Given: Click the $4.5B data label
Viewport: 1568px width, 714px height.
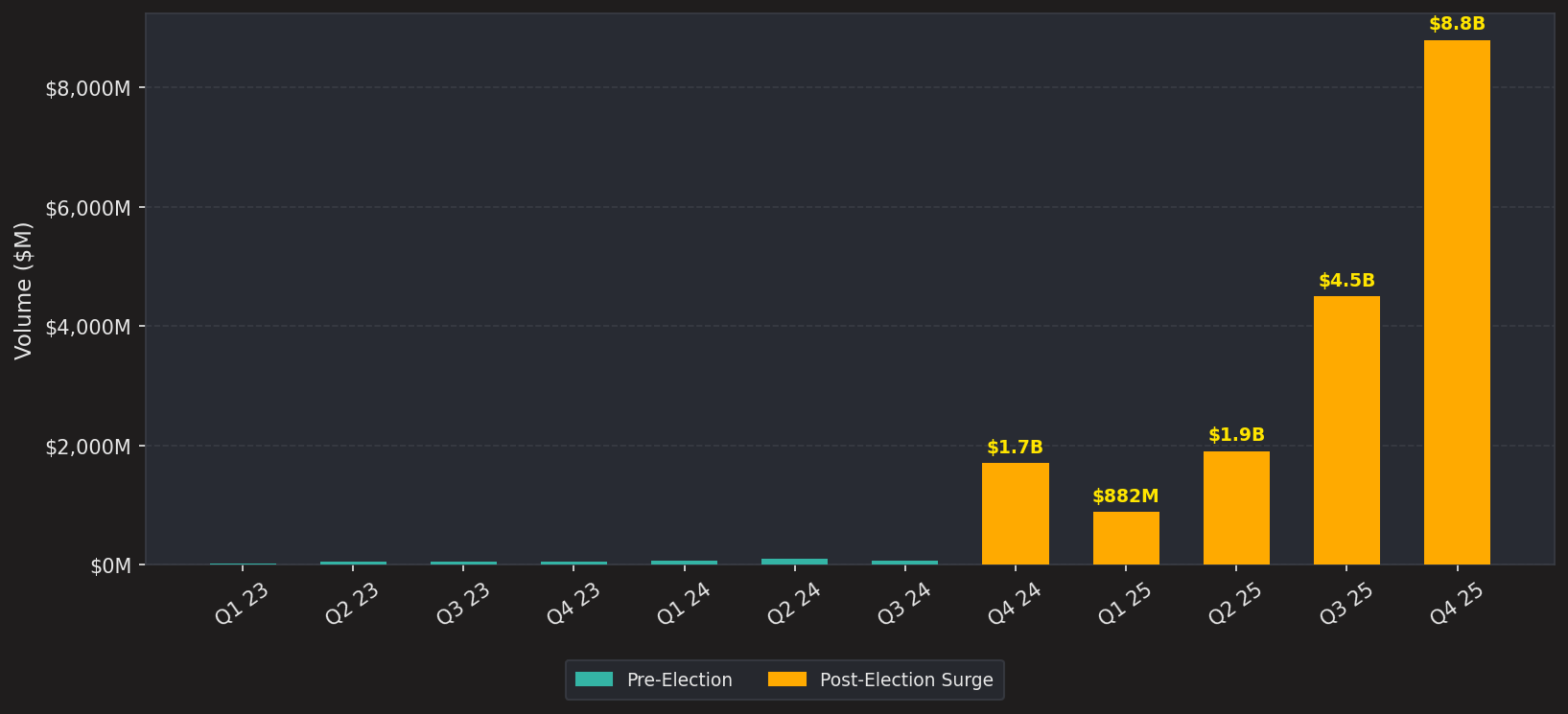Looking at the screenshot, I should pos(1346,281).
